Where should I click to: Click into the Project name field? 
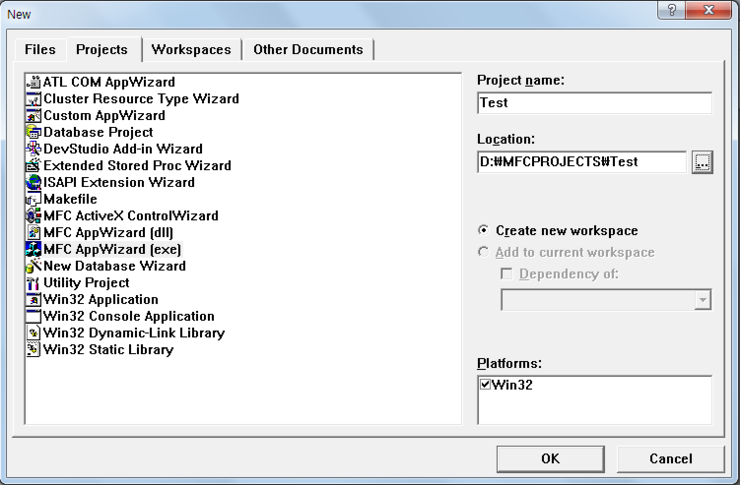click(x=595, y=103)
